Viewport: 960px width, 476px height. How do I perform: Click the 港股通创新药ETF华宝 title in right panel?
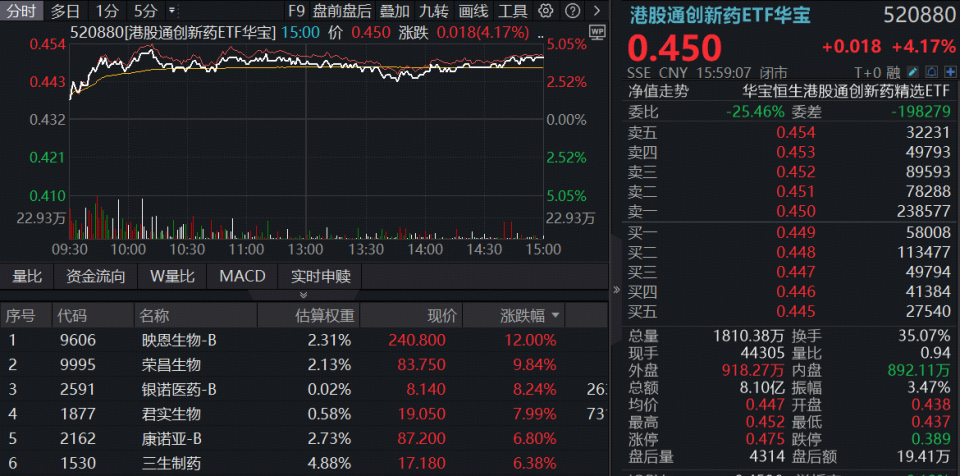(x=721, y=16)
